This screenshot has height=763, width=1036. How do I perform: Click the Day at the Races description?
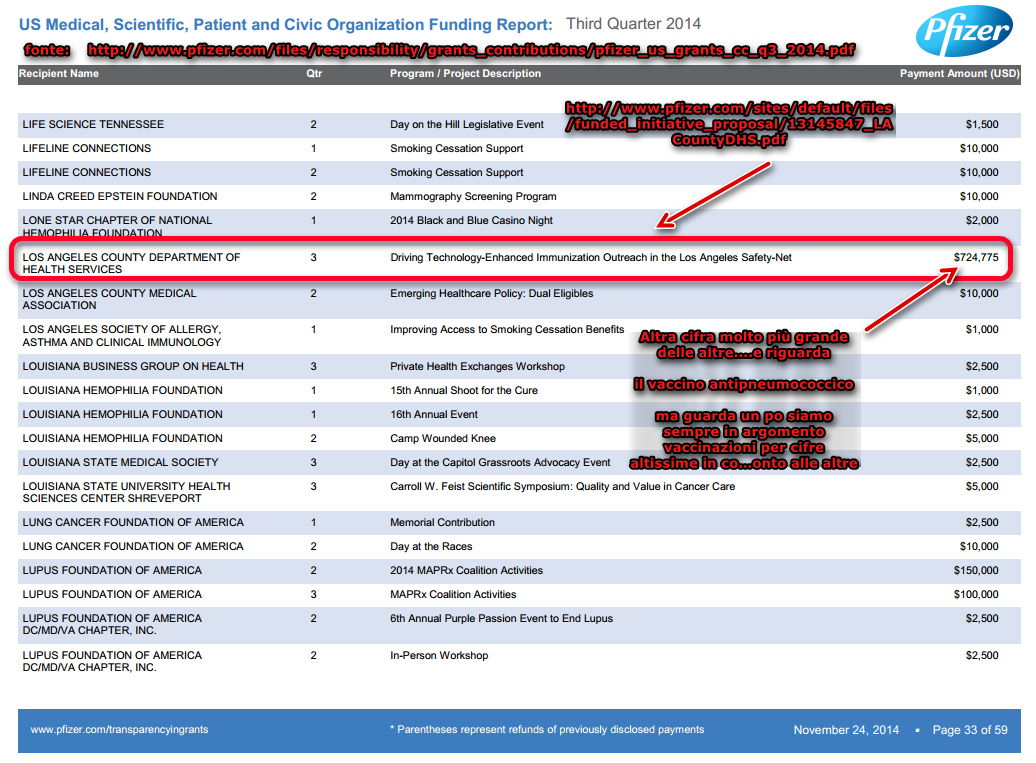(431, 546)
